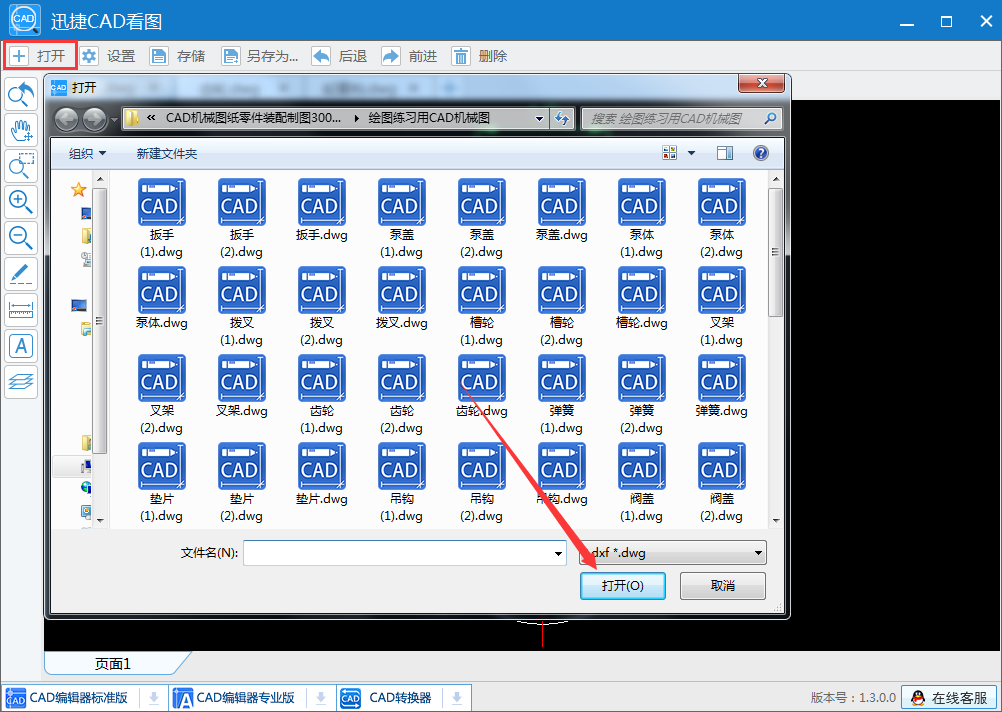Select file 泵体.dwg
This screenshot has height=712, width=1002.
[161, 298]
